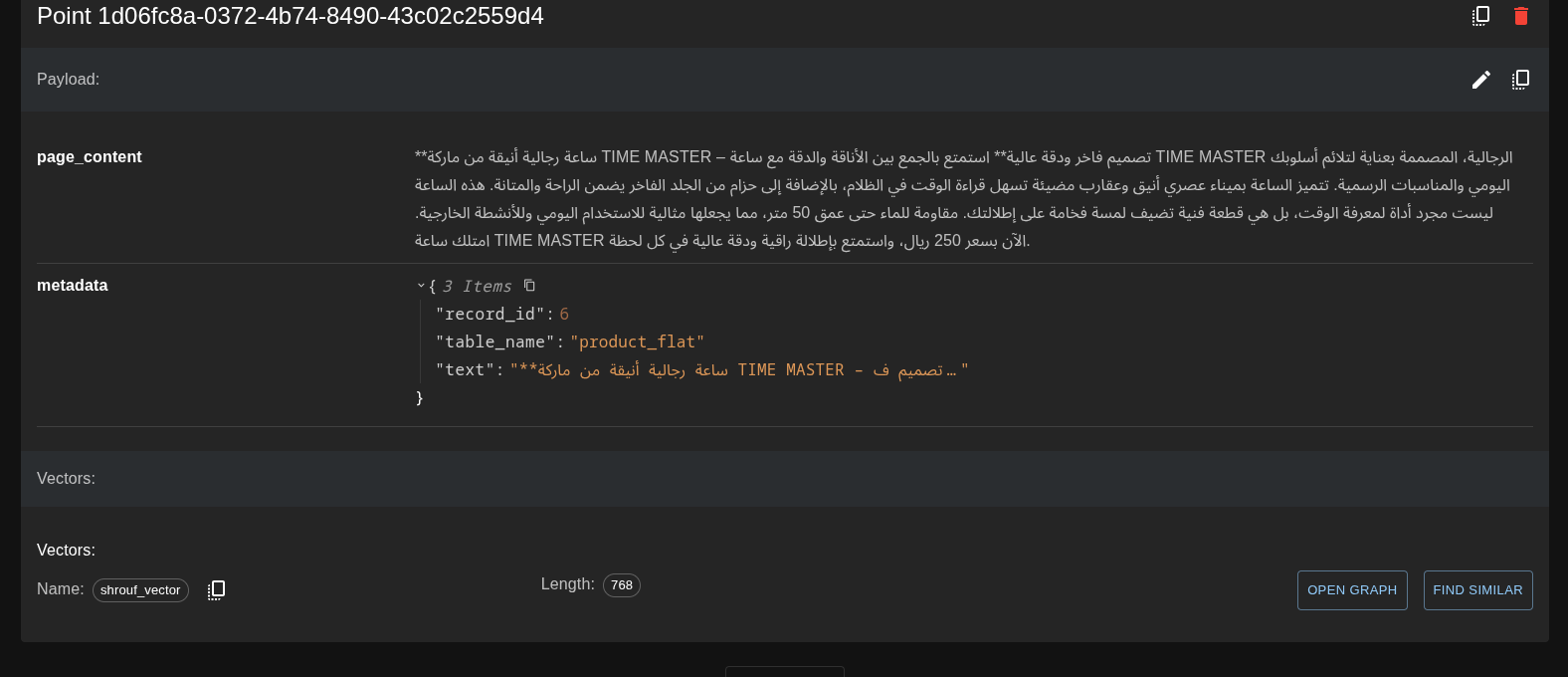Copy payload using Payload header copy icon
This screenshot has height=677, width=1568.
click(1520, 80)
